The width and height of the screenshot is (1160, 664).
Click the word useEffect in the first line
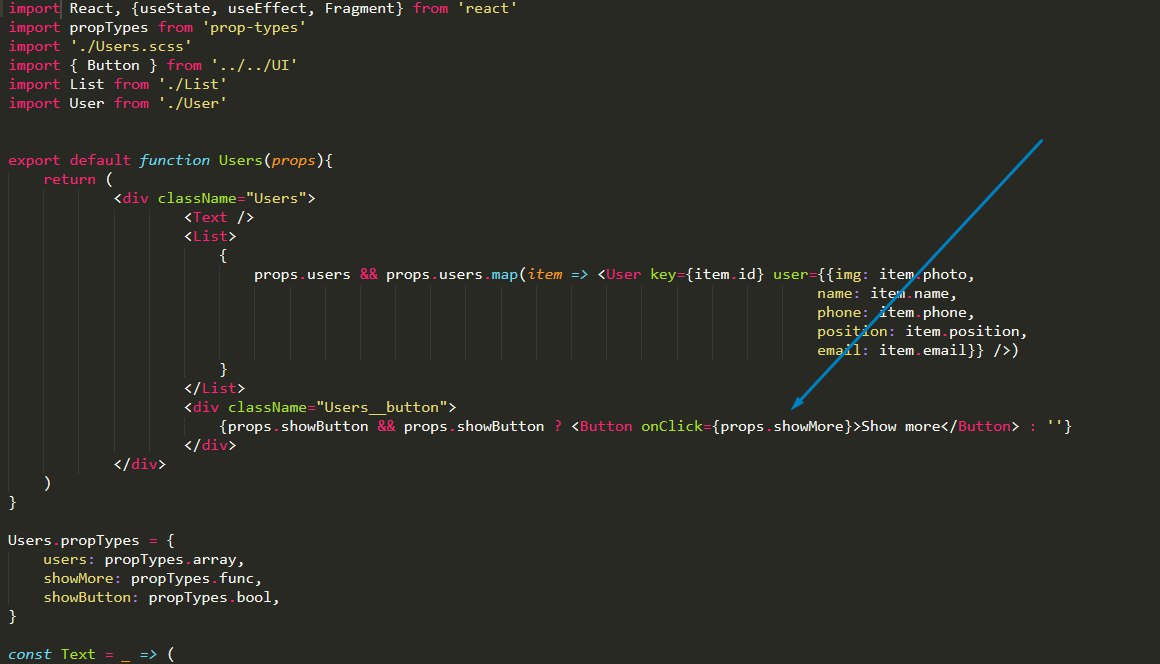[267, 8]
